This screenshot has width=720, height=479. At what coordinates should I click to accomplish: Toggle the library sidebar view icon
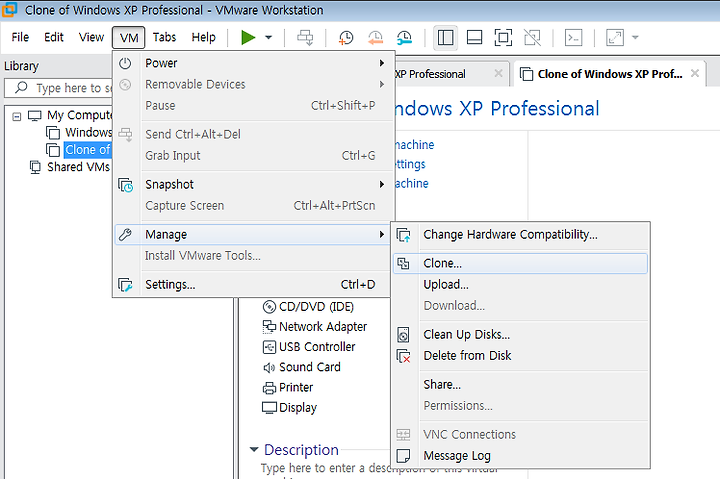(445, 38)
